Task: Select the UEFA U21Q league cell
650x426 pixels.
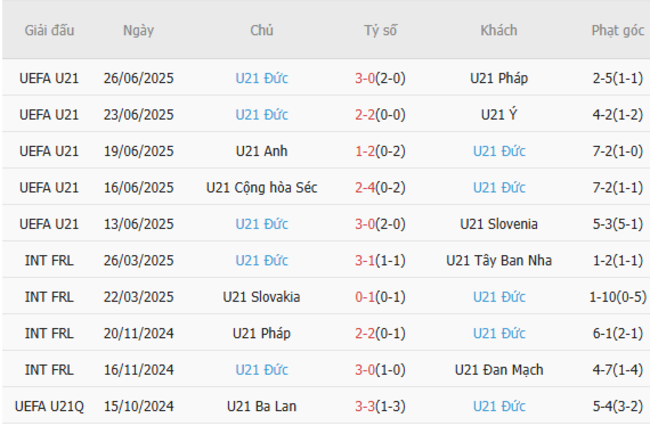Action: click(x=49, y=406)
